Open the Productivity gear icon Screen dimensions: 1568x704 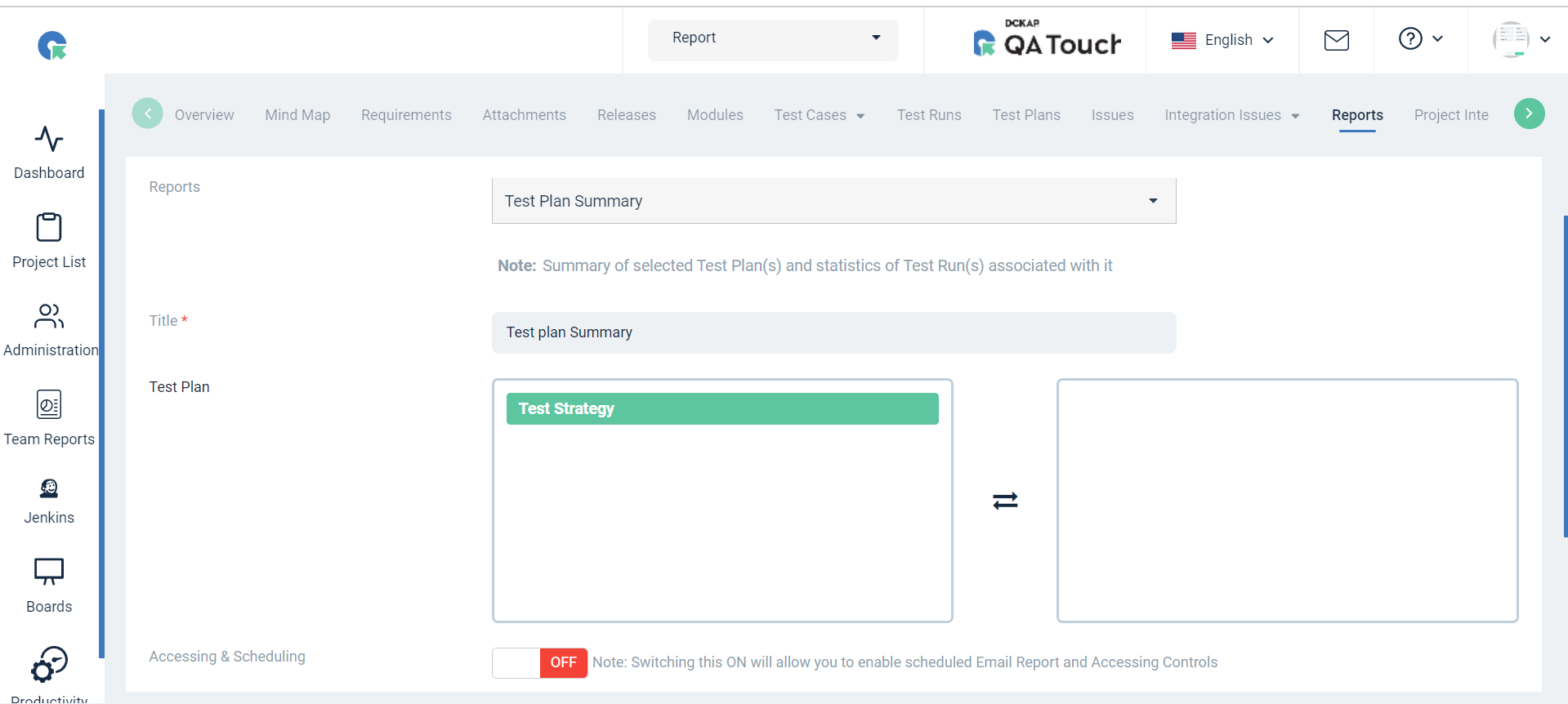pyautogui.click(x=49, y=665)
